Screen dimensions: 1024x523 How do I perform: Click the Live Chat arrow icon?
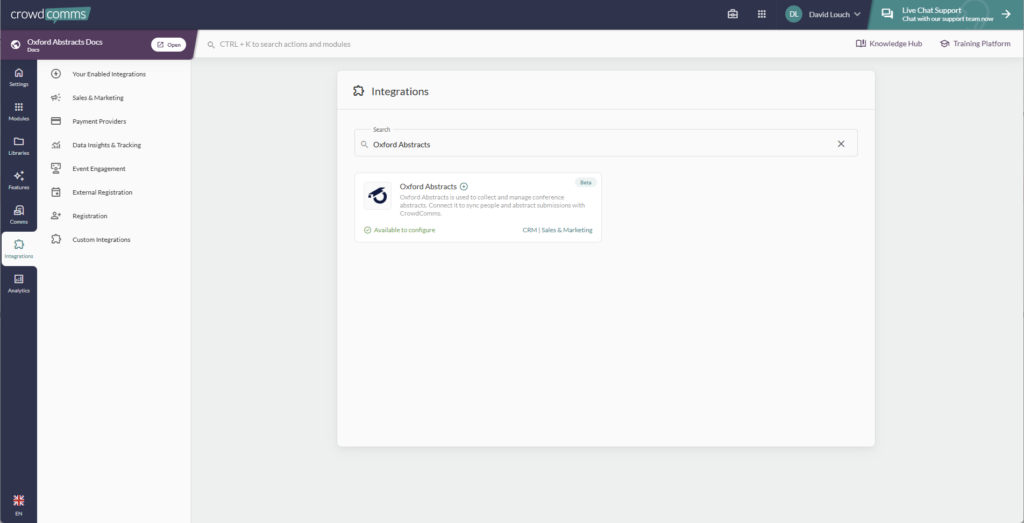pos(1006,14)
